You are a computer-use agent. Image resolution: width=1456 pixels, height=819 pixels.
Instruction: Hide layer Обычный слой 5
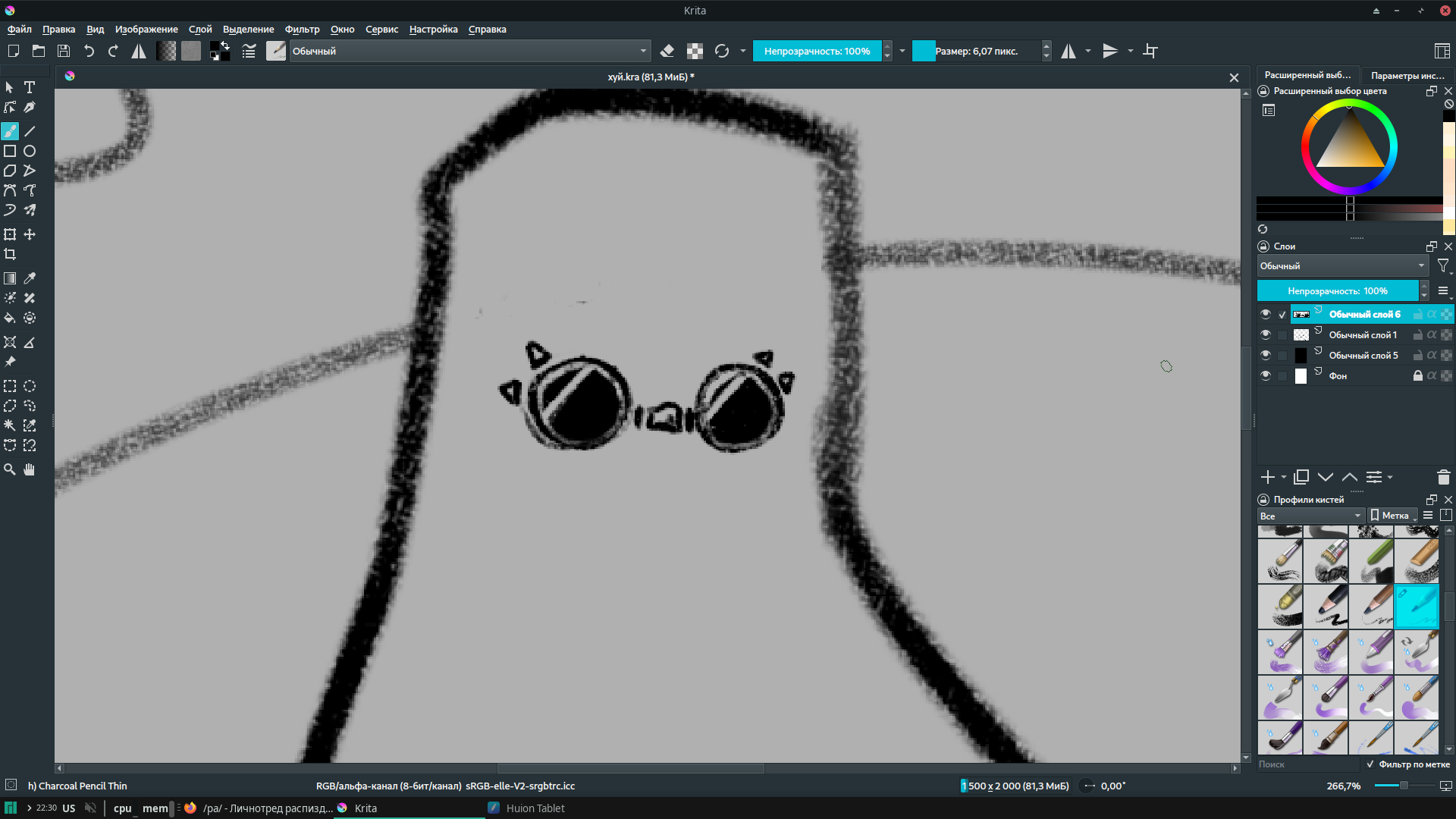tap(1265, 355)
